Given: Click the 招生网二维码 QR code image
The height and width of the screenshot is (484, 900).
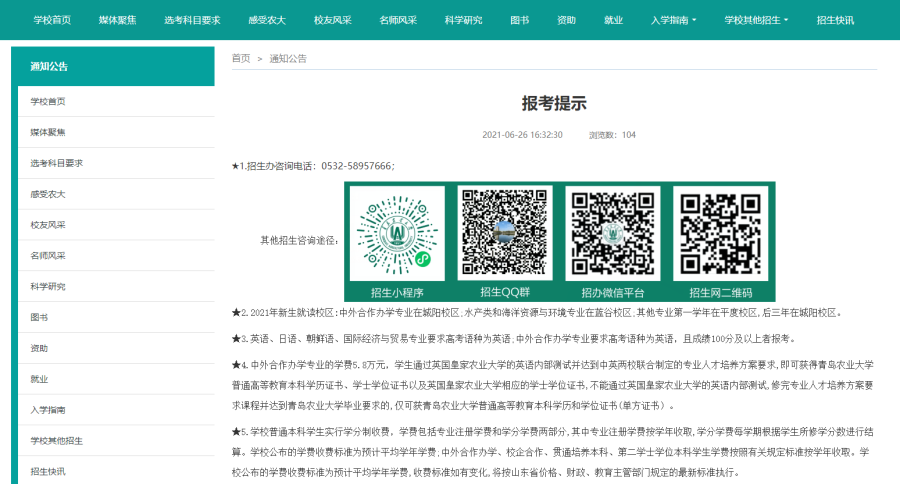Looking at the screenshot, I should tap(719, 232).
